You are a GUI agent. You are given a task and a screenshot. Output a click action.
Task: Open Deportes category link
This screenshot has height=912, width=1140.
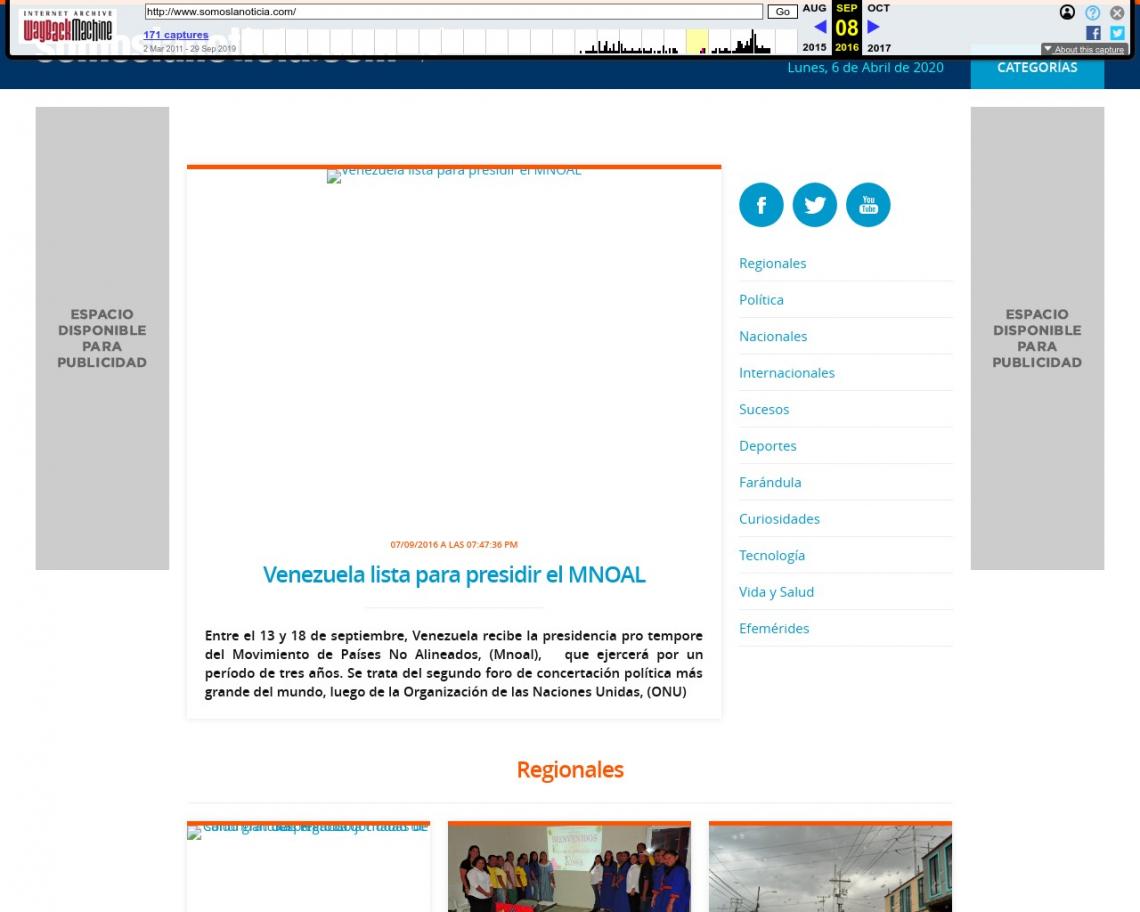(x=768, y=446)
